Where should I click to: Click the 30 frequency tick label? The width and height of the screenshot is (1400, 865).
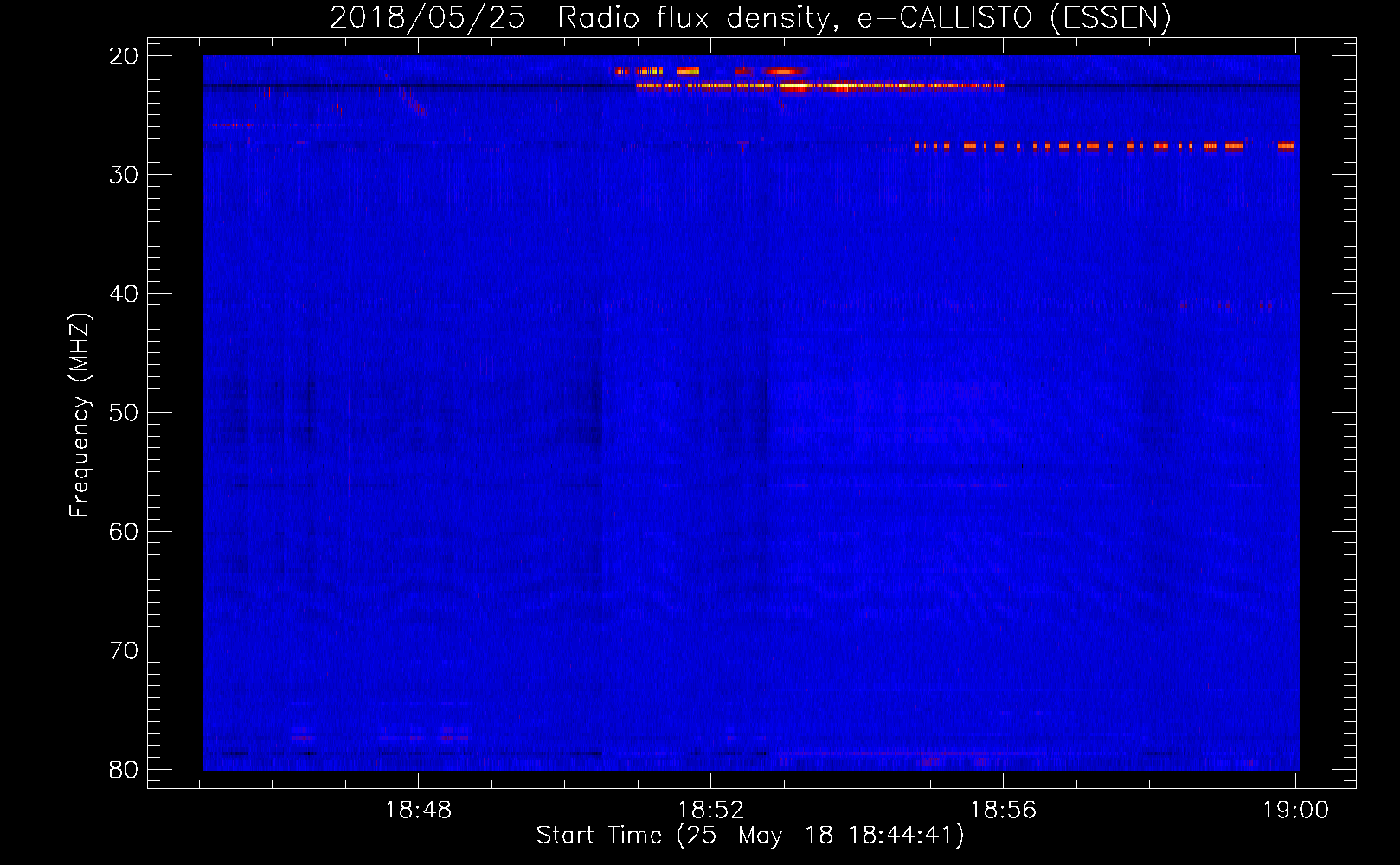[124, 175]
